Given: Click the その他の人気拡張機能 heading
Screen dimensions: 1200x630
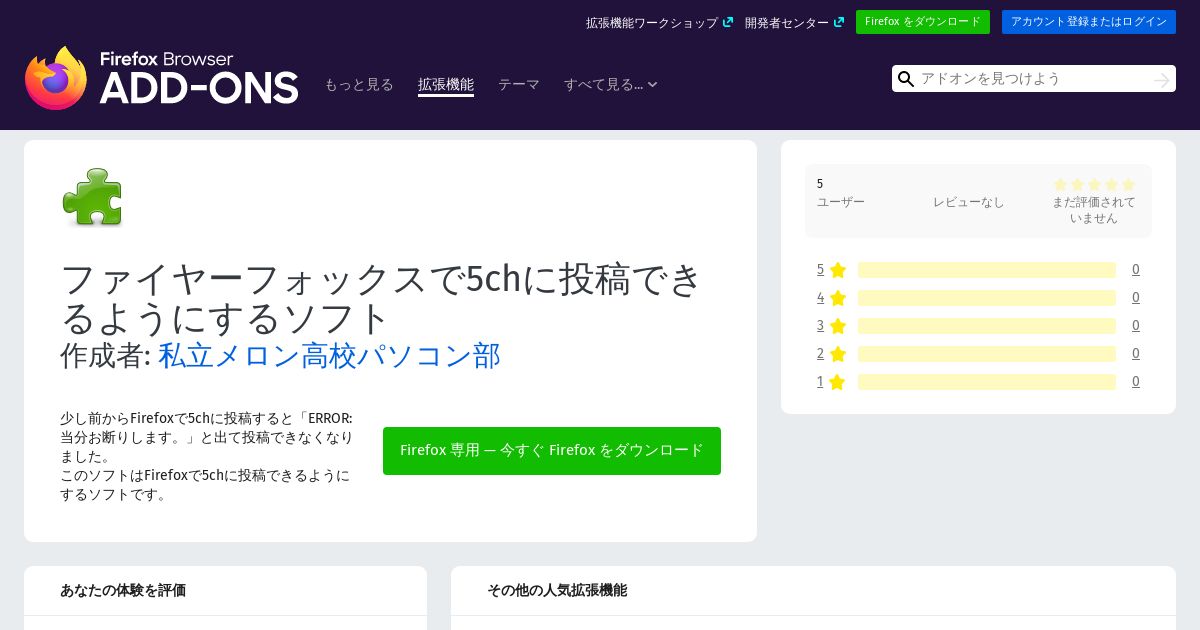Looking at the screenshot, I should coord(557,590).
